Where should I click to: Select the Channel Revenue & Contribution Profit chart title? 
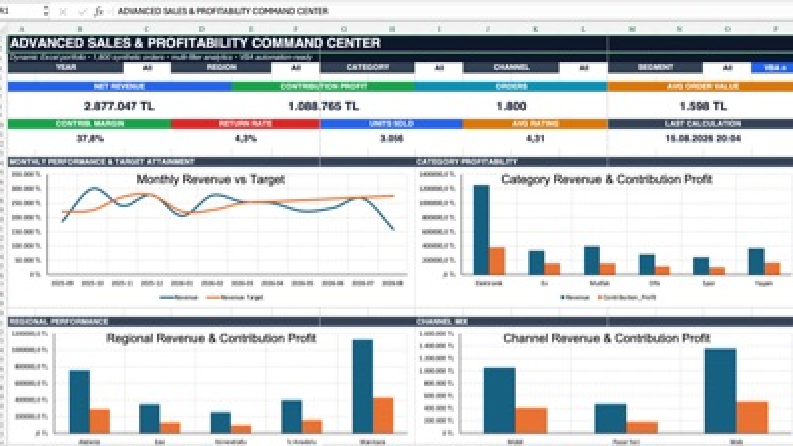(x=606, y=338)
